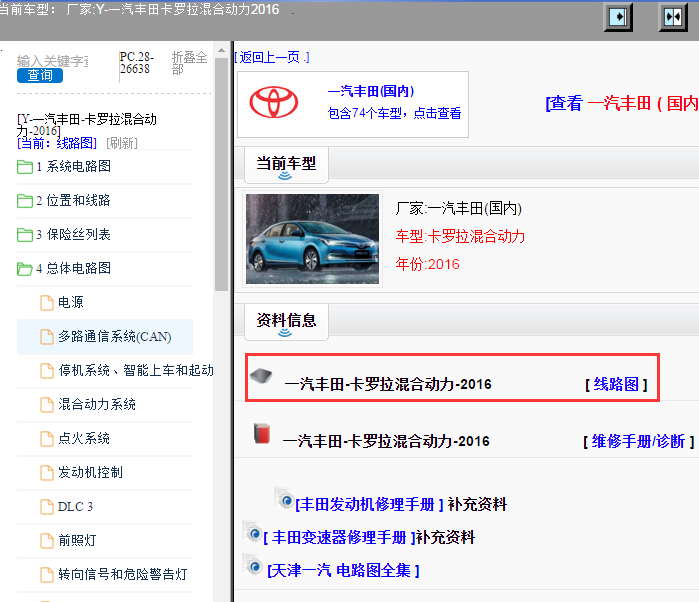Click document icon beside 多路通信系统(CAN)
The image size is (699, 602).
click(47, 337)
